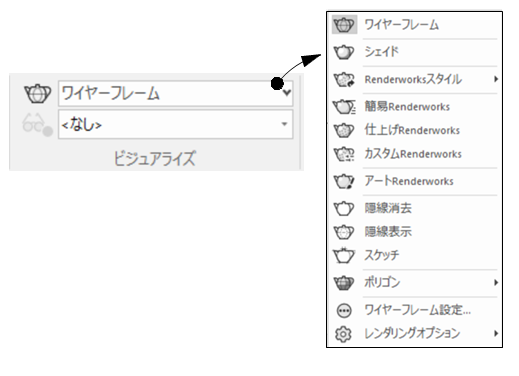This screenshot has width=519, height=376.
Task: Click the Renderworksスタイル teapot icon
Action: [x=344, y=80]
